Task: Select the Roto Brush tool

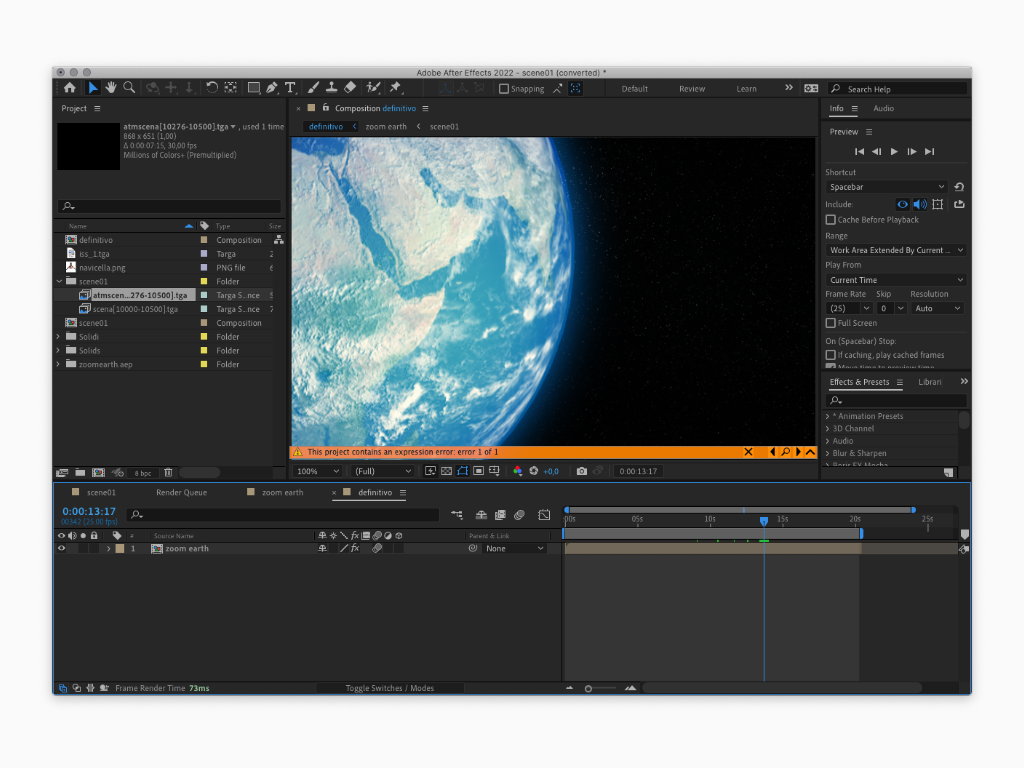Action: [374, 88]
